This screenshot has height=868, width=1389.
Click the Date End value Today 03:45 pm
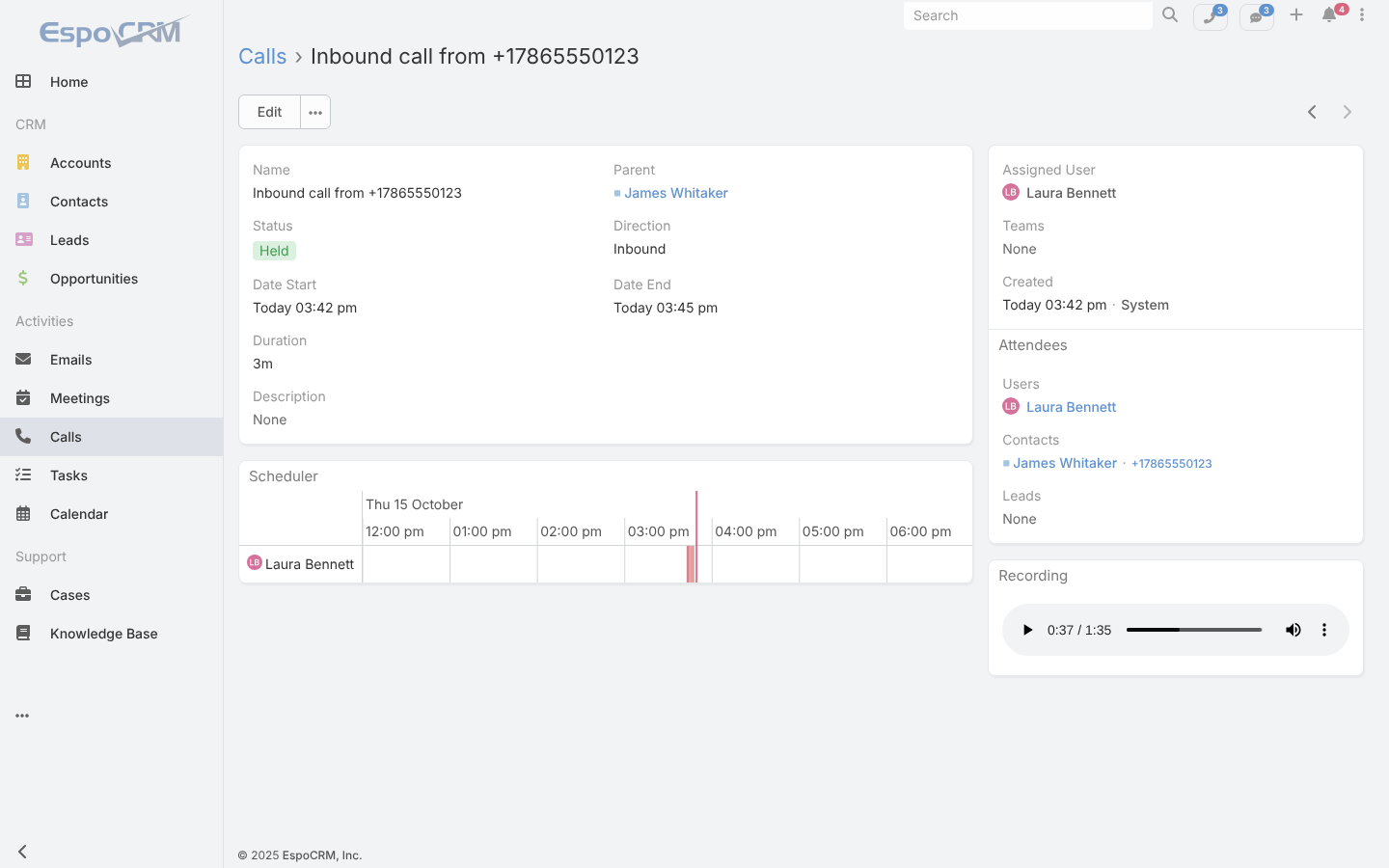click(x=666, y=308)
